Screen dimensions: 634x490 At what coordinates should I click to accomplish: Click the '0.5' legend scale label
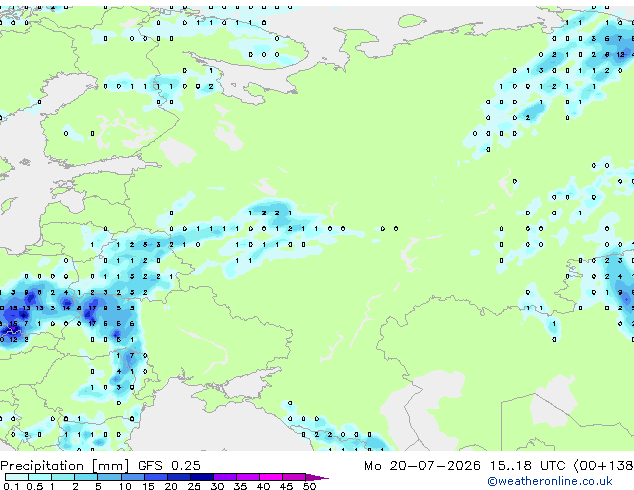[x=35, y=486]
